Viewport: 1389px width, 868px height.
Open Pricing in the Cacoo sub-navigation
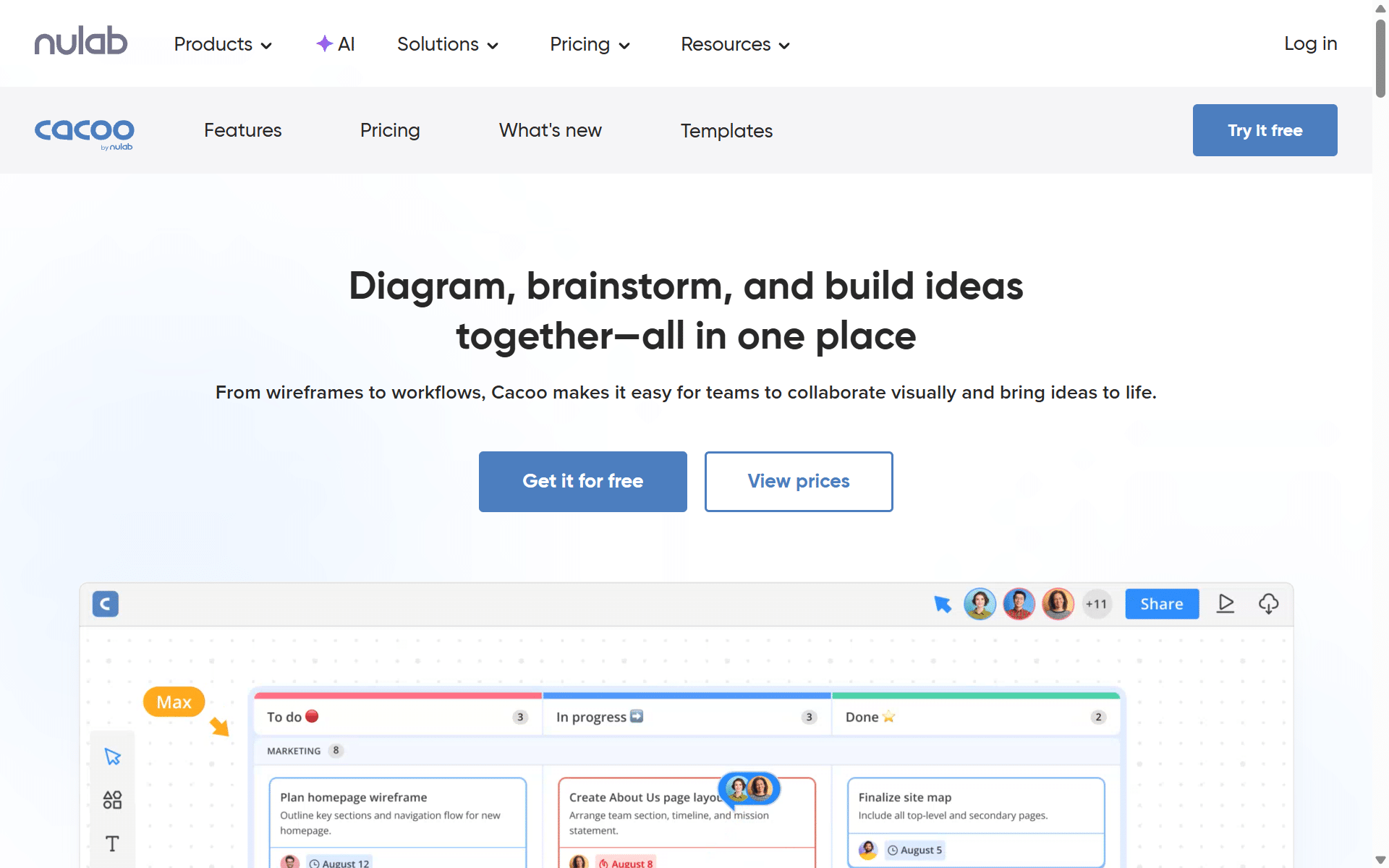[390, 130]
